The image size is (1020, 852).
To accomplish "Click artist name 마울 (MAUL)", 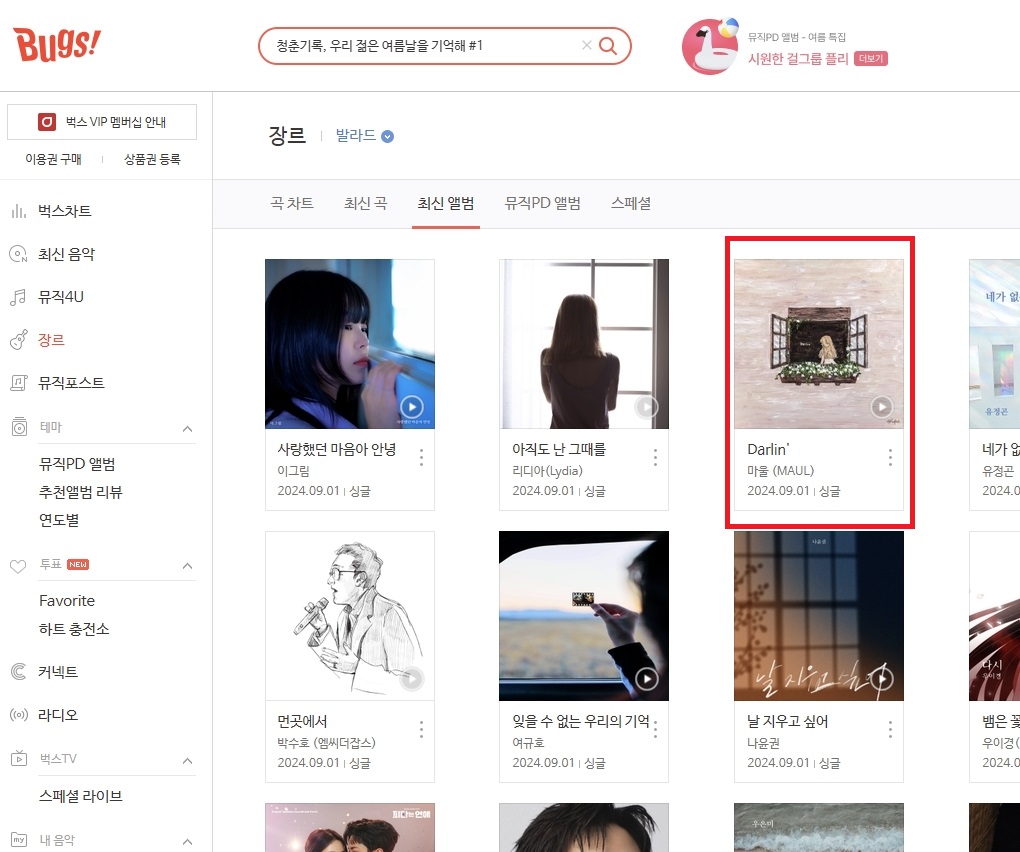I will [780, 471].
